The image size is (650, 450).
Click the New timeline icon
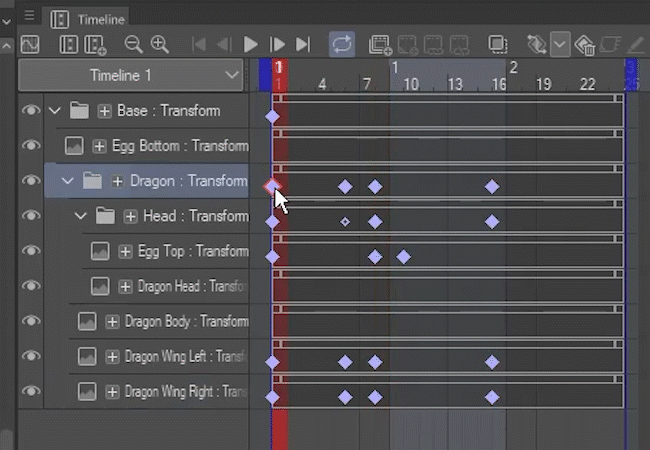click(x=68, y=44)
